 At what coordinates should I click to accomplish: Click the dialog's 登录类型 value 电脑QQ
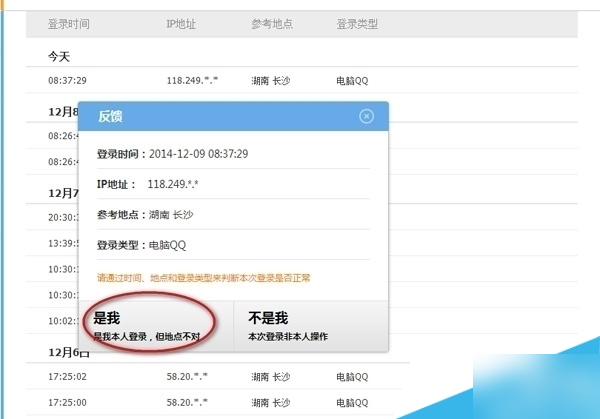pyautogui.click(x=167, y=245)
